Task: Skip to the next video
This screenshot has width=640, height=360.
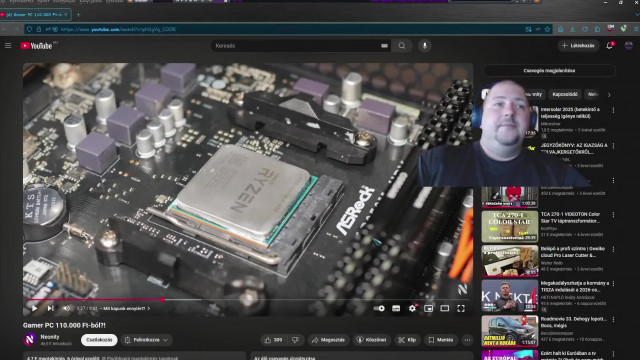Action: pyautogui.click(x=51, y=308)
